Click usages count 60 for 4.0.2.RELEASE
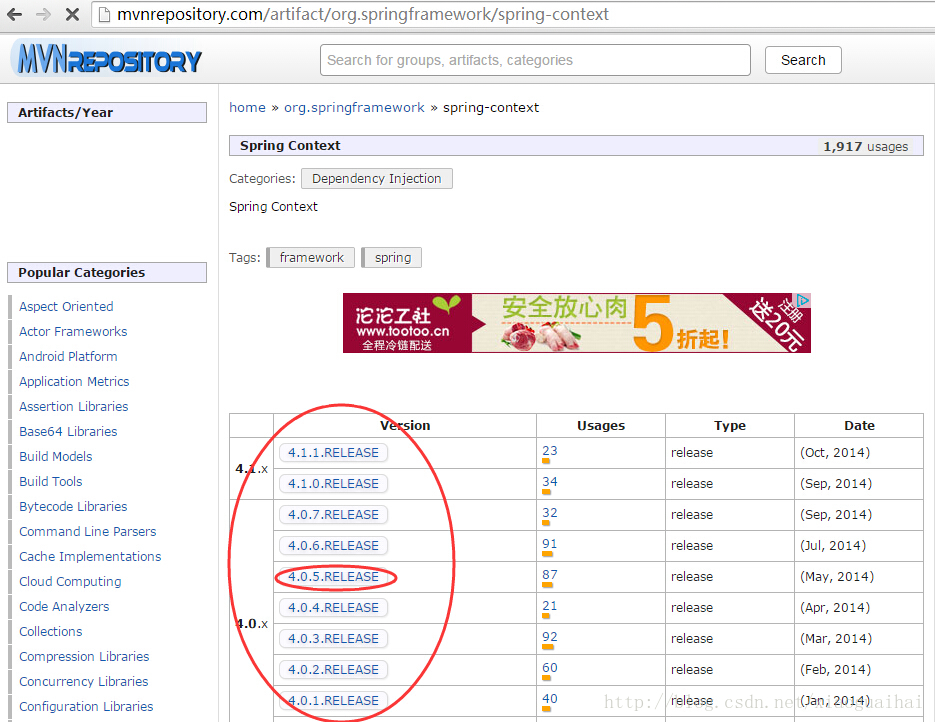 pos(550,668)
